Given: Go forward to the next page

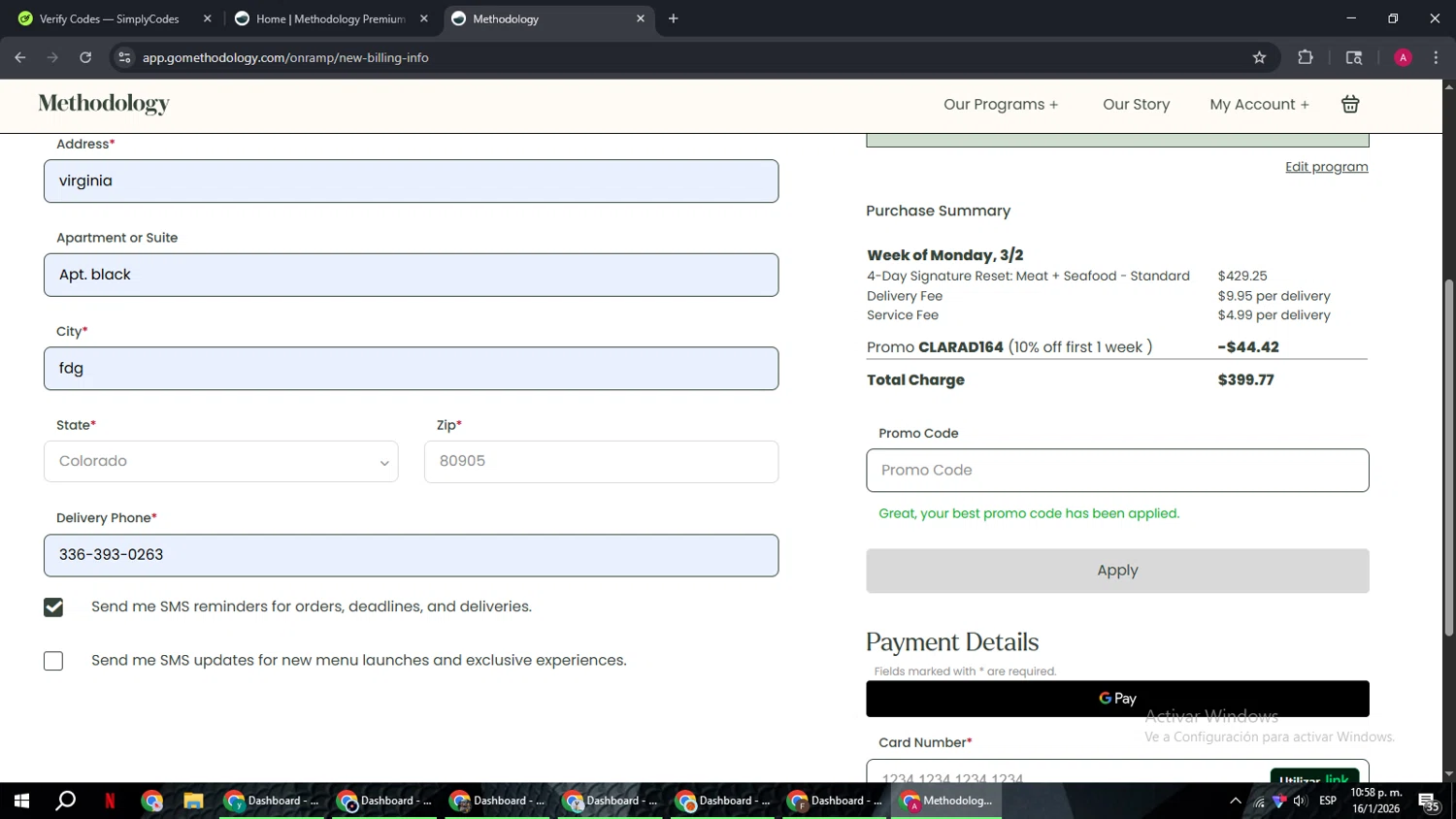Looking at the screenshot, I should click(x=52, y=57).
